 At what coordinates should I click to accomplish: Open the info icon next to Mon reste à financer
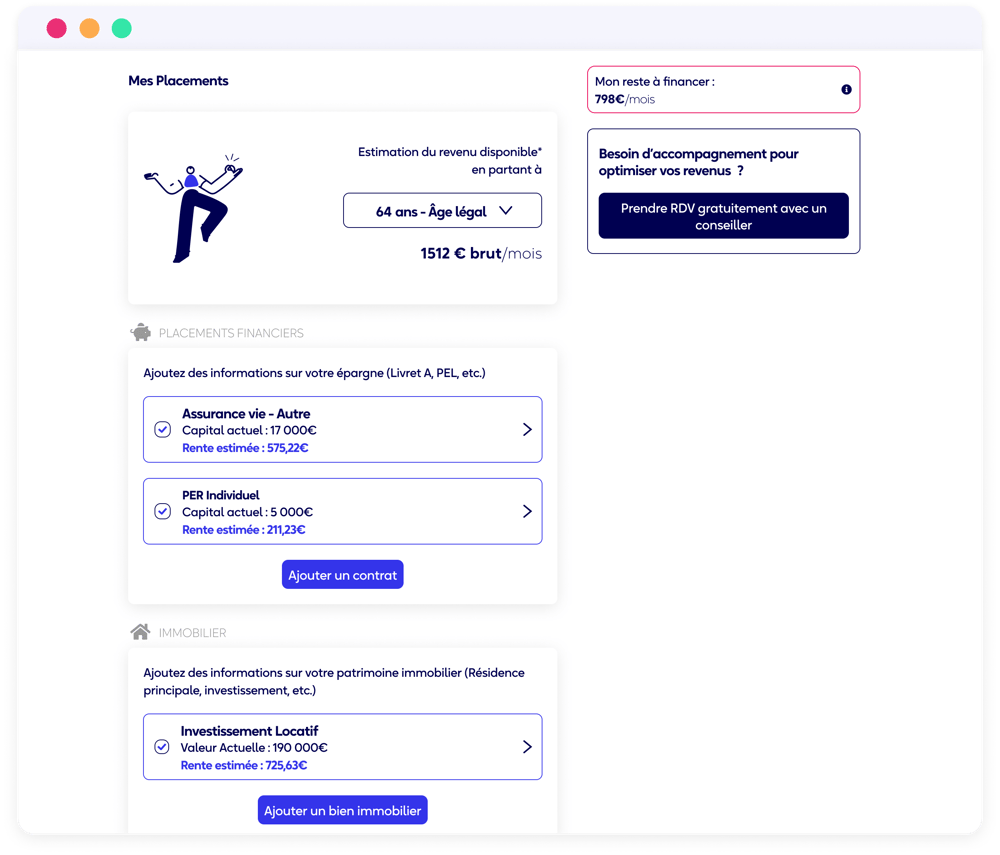[x=846, y=89]
